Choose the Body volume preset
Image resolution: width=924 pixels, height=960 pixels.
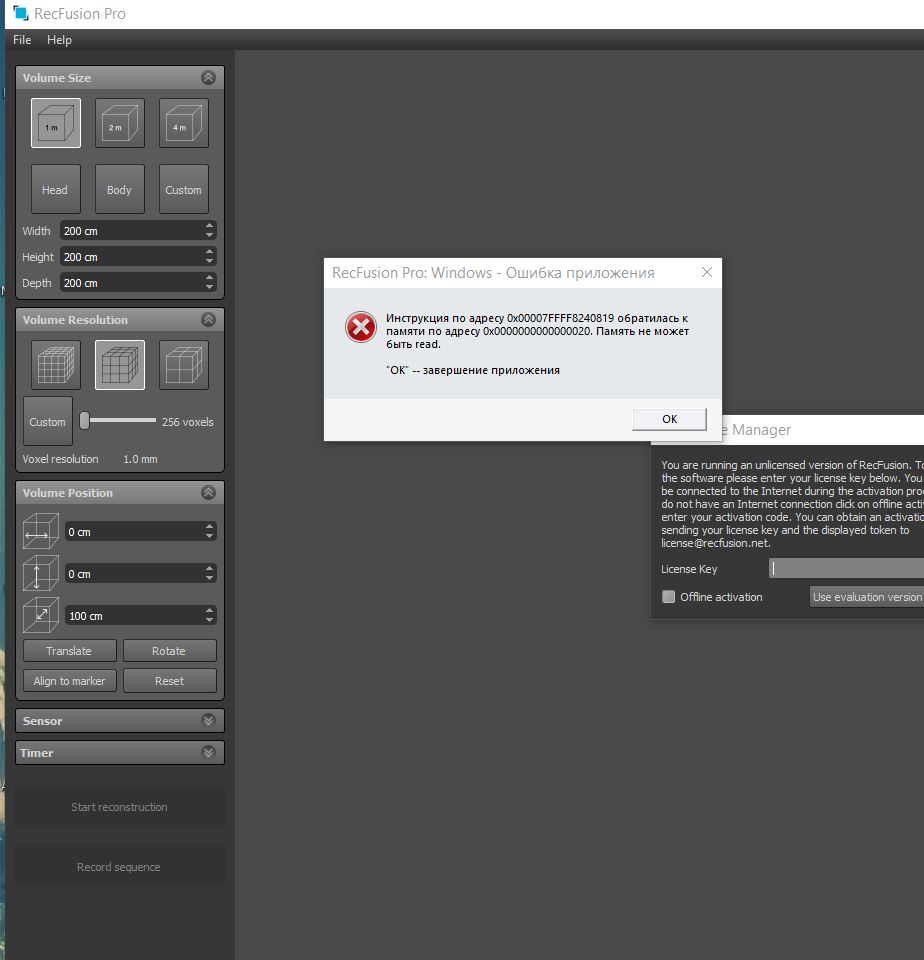click(x=119, y=189)
